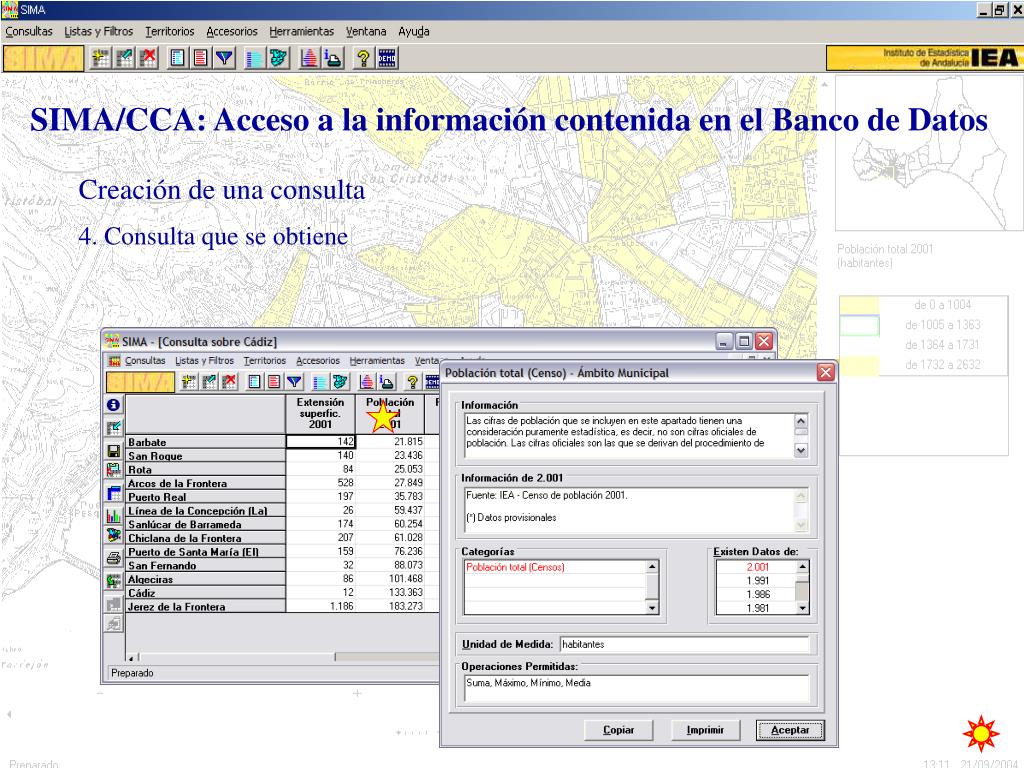The image size is (1024, 768).
Task: Click the Unidad de Medida habitantes field
Action: 684,644
